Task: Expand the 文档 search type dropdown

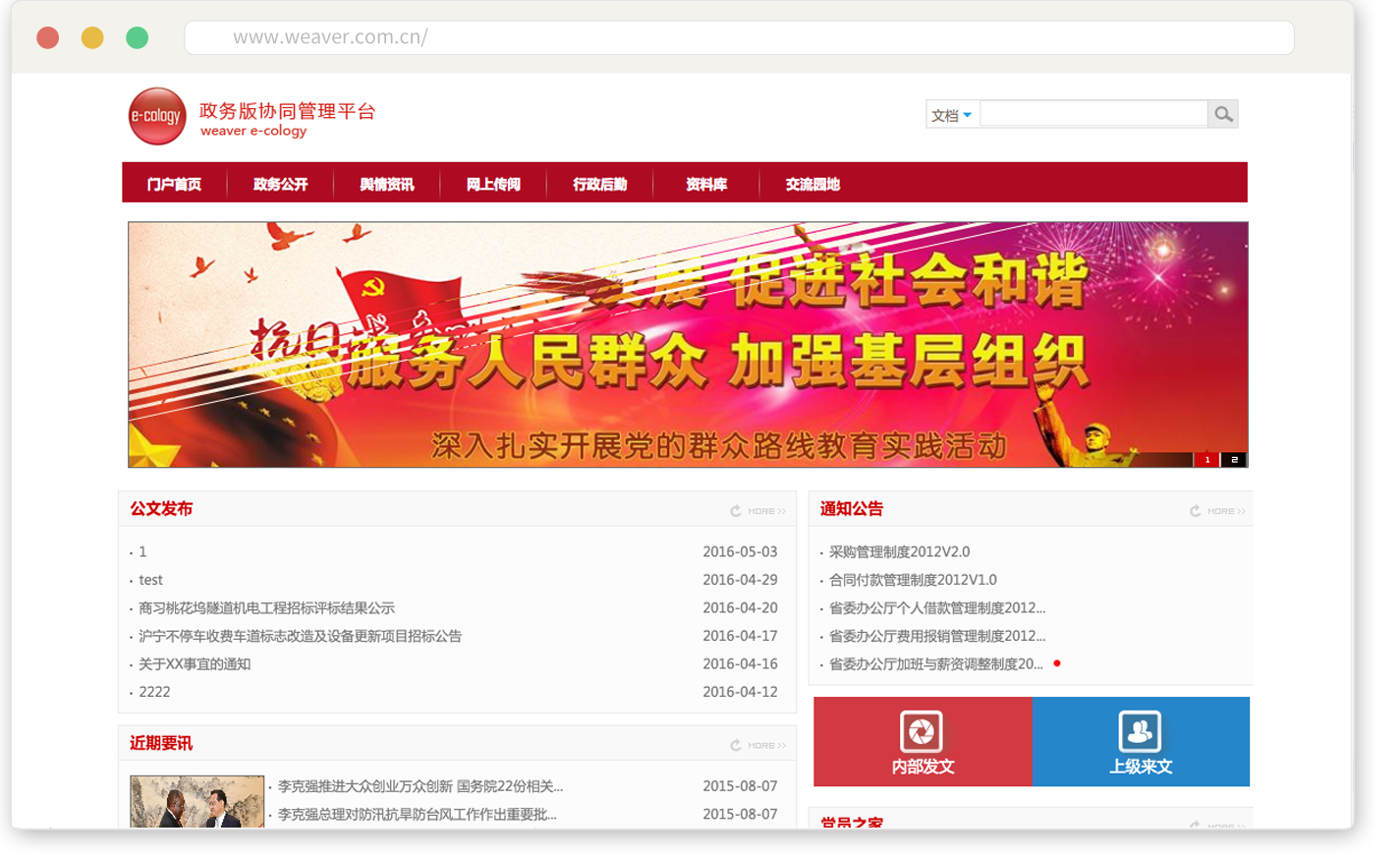Action: 951,116
